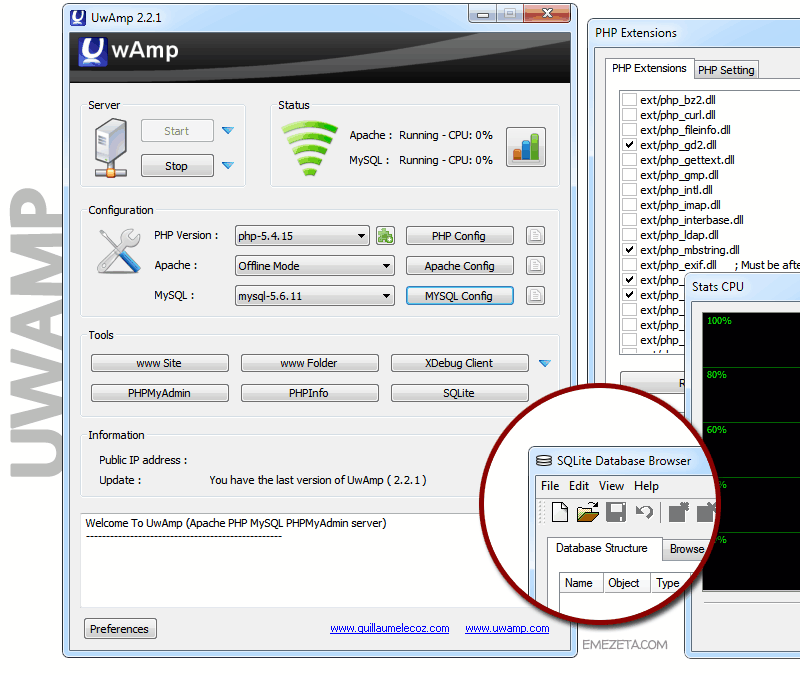Click the wrench and screwdriver configuration icon
The width and height of the screenshot is (800, 675).
119,251
